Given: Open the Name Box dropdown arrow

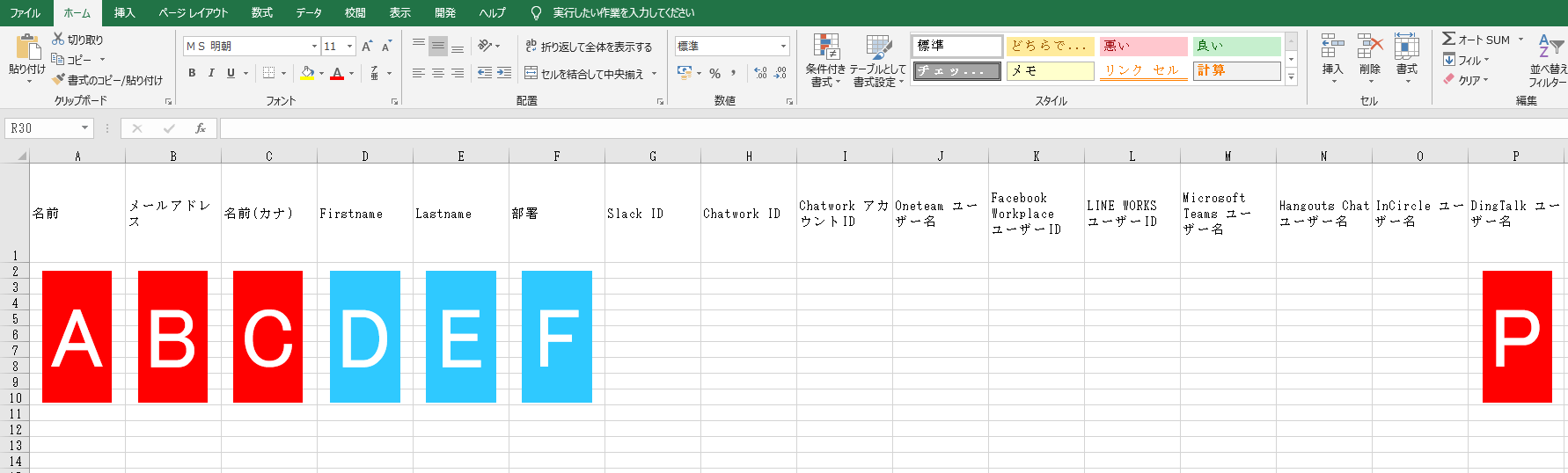Looking at the screenshot, I should pos(84,128).
